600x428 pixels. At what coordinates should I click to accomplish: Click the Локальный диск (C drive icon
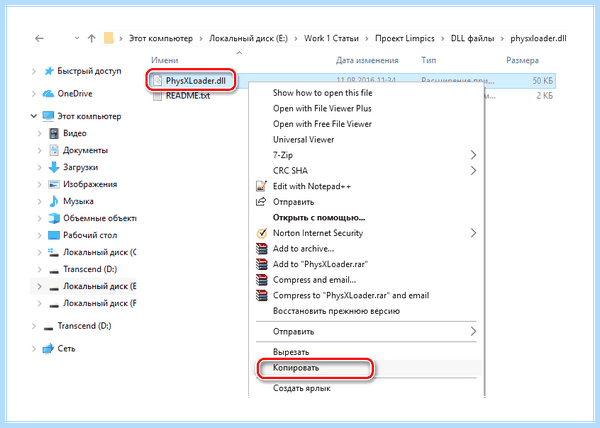tap(54, 252)
